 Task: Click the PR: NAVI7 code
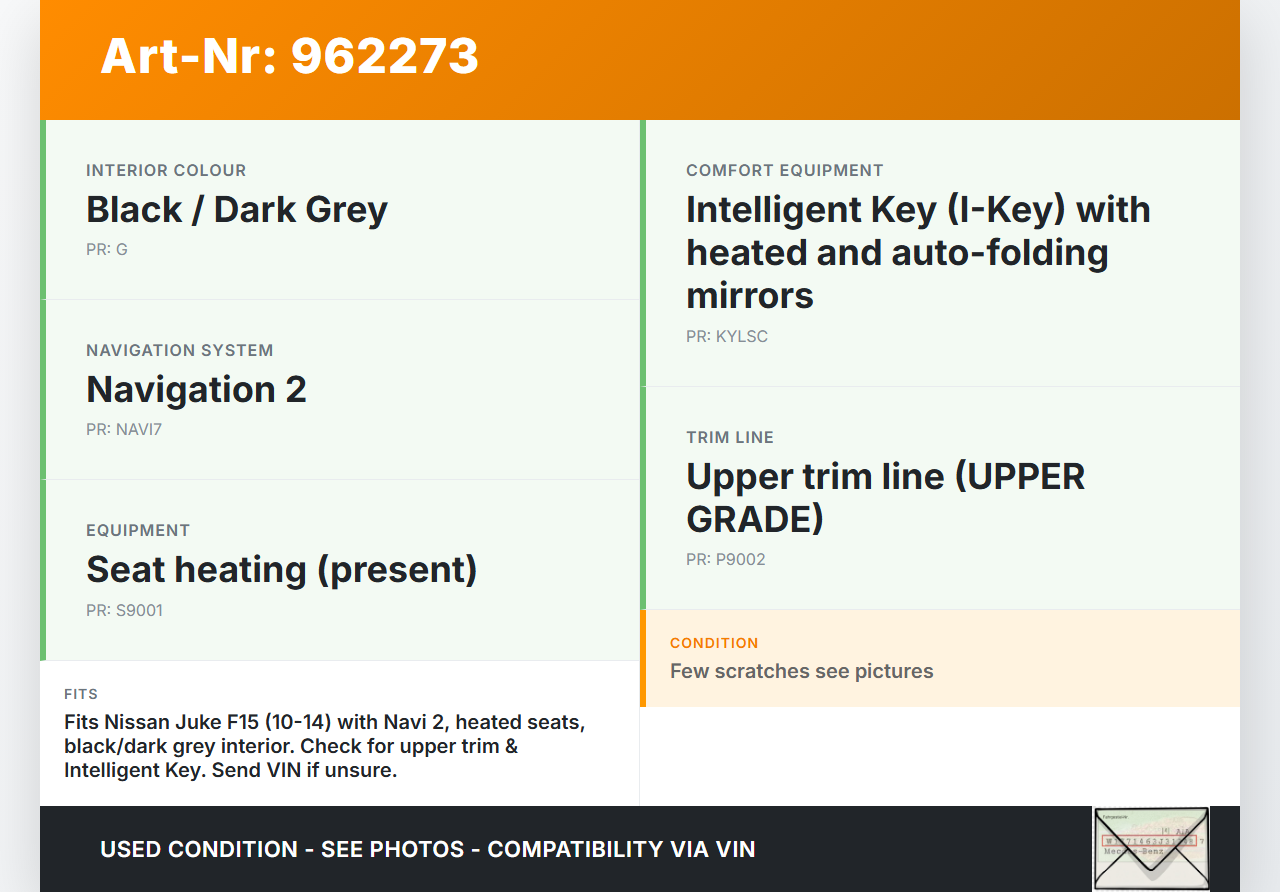[x=124, y=429]
